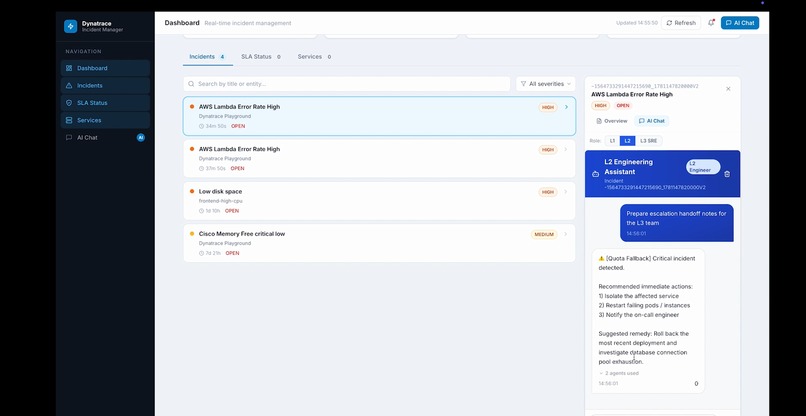Select the L2 role
The width and height of the screenshot is (806, 416).
[x=628, y=141]
